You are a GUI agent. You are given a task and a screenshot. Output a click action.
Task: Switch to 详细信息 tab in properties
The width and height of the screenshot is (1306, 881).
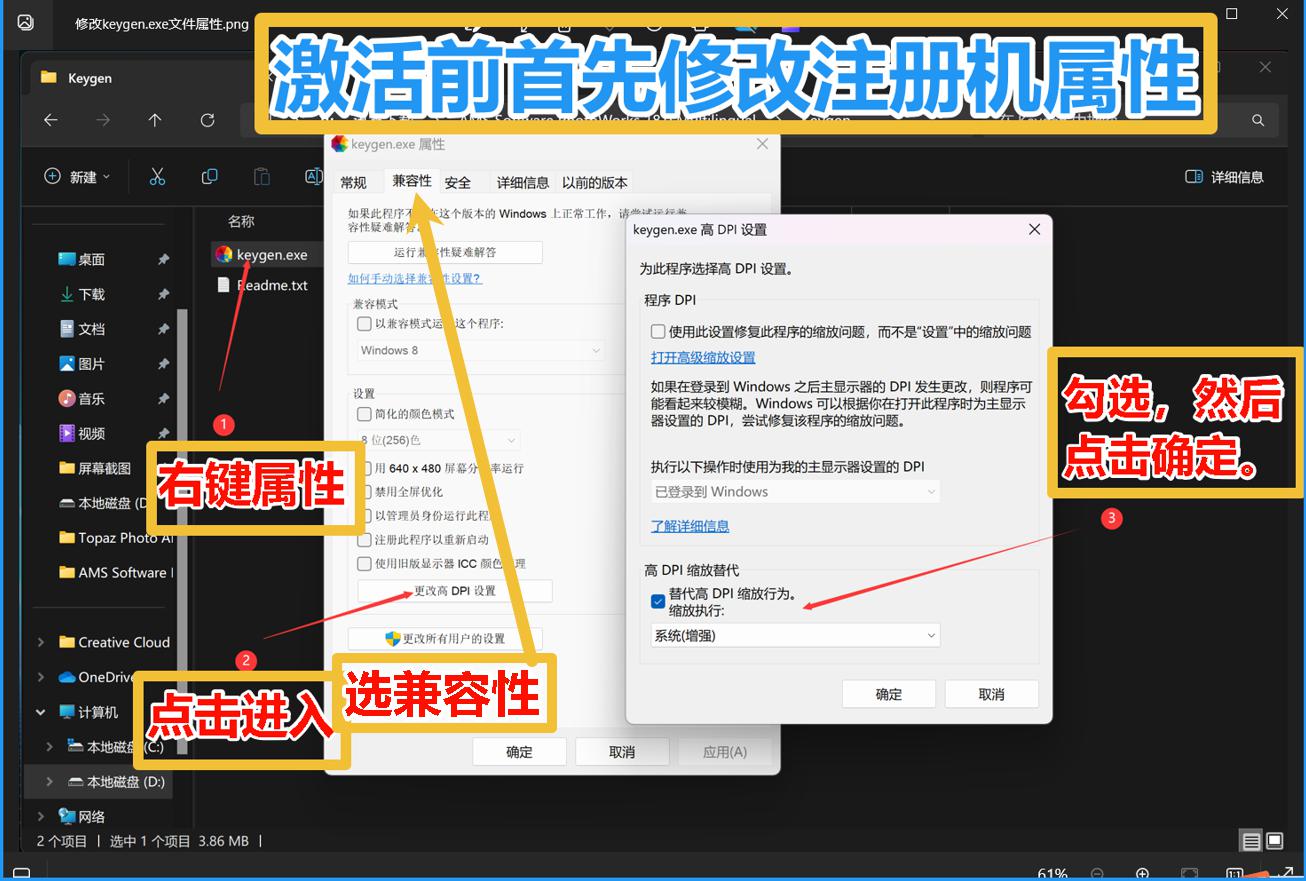(x=523, y=183)
